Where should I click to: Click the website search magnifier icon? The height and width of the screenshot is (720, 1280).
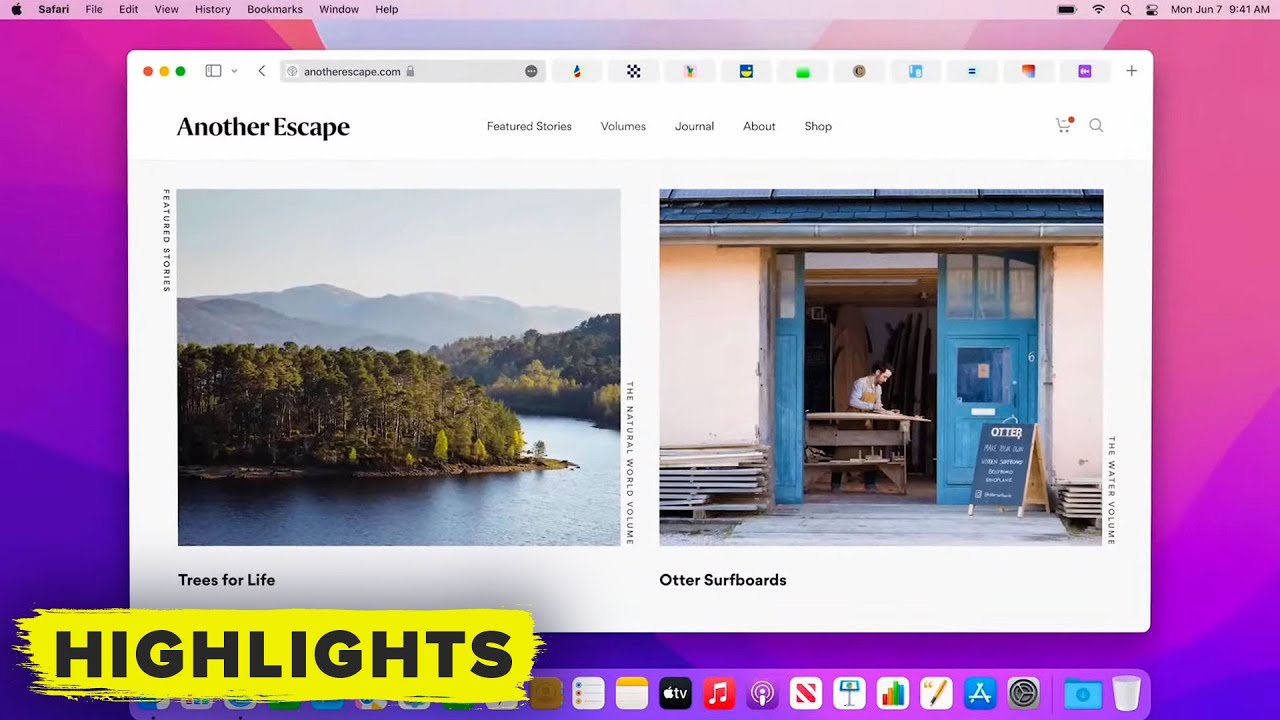pos(1096,125)
